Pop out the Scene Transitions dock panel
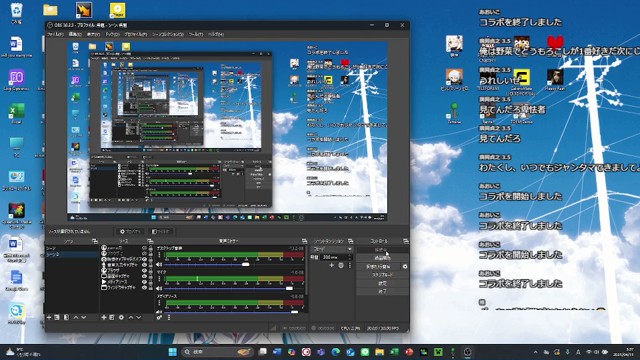Screen dimensions: 640x360 click(350, 241)
